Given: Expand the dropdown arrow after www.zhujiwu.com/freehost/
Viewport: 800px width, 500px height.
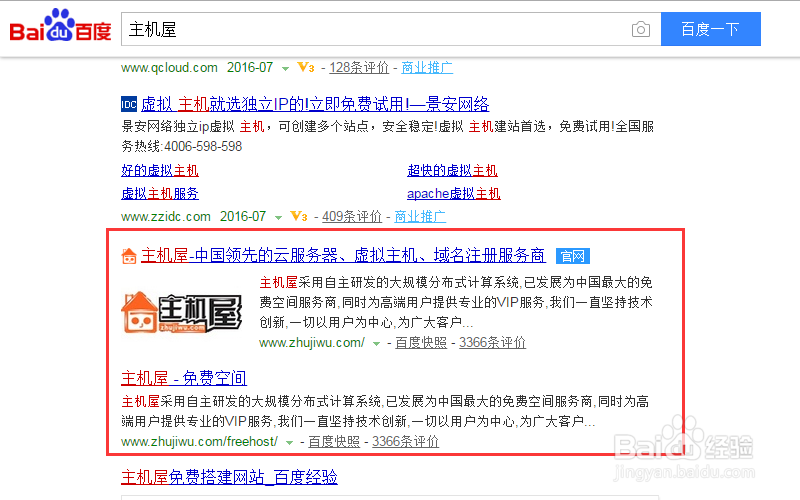Looking at the screenshot, I should coord(289,442).
